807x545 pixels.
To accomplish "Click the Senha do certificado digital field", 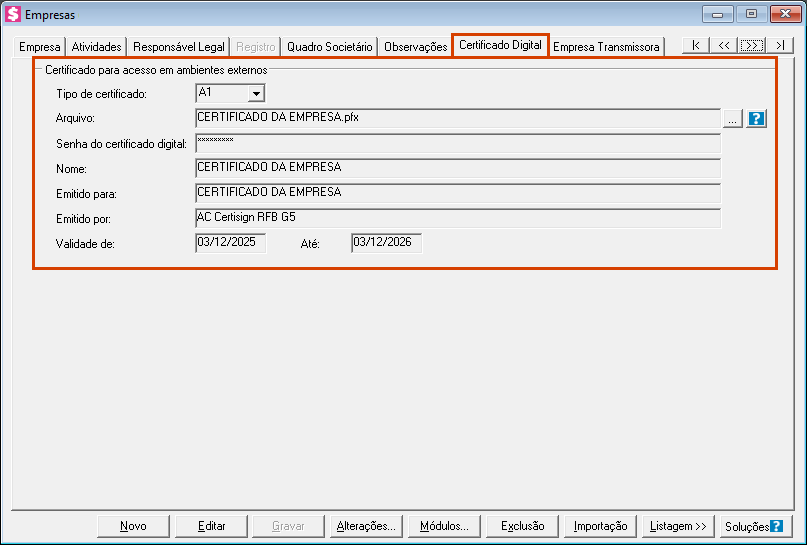I will (x=457, y=143).
